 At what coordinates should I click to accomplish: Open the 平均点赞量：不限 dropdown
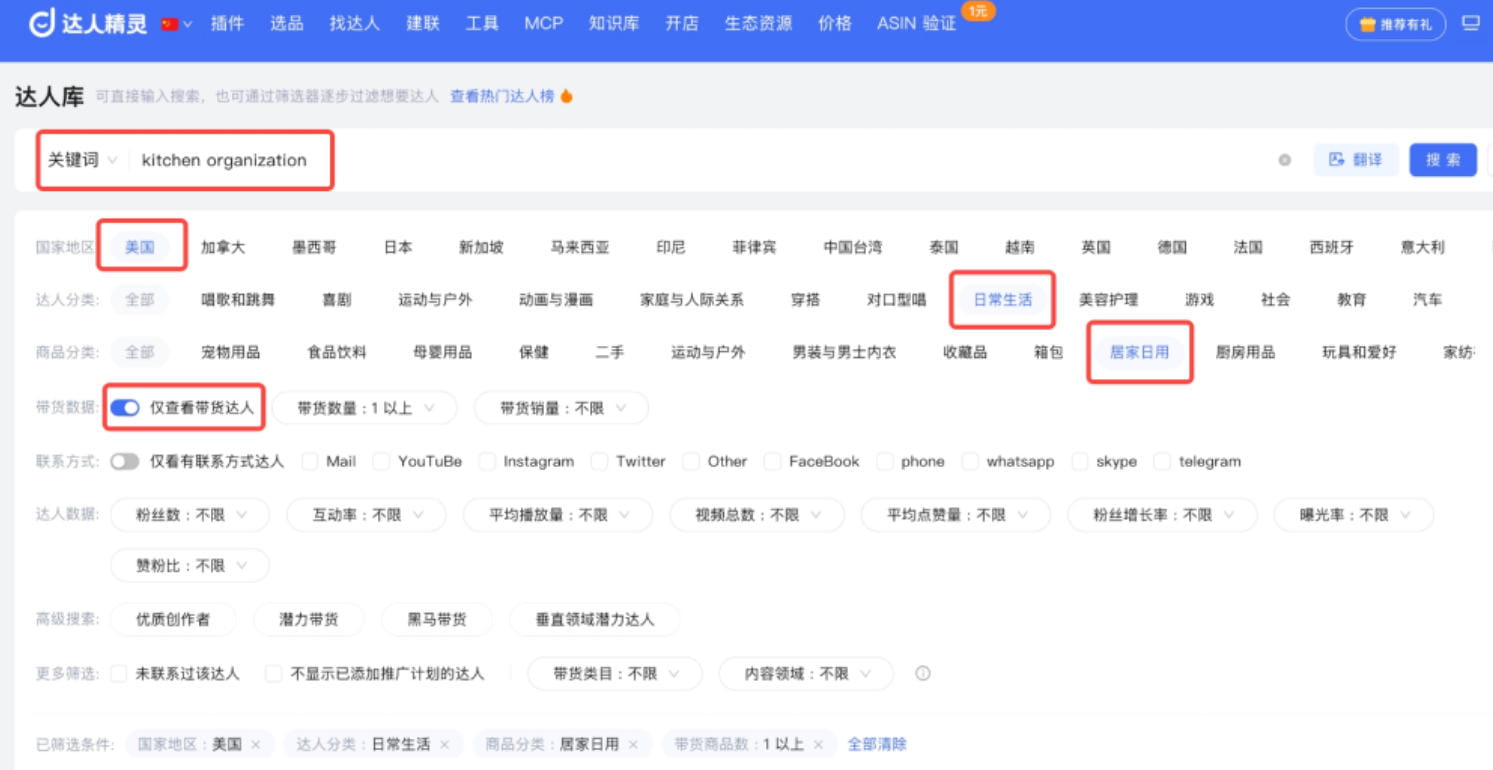tap(956, 515)
